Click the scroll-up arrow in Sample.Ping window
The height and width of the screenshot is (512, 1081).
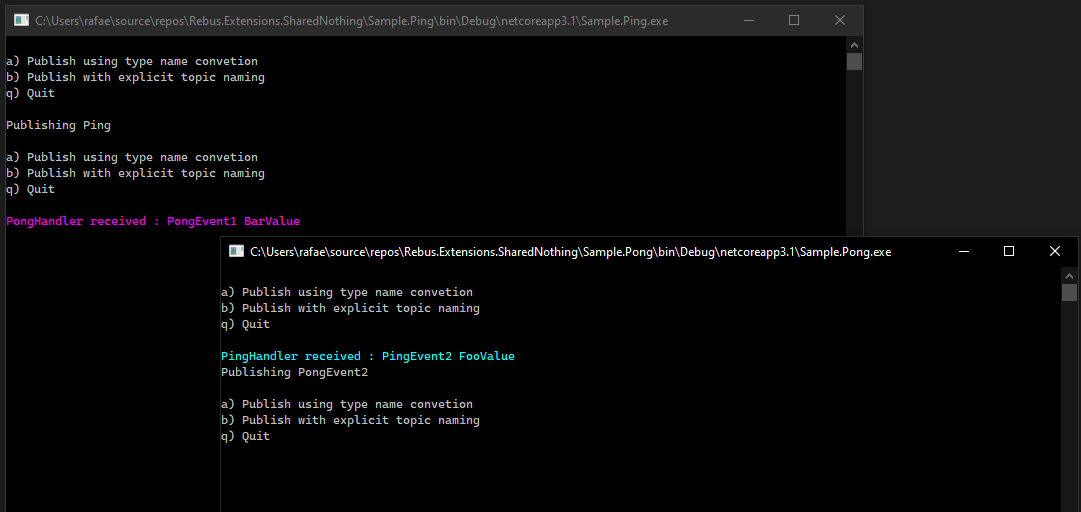pyautogui.click(x=854, y=45)
